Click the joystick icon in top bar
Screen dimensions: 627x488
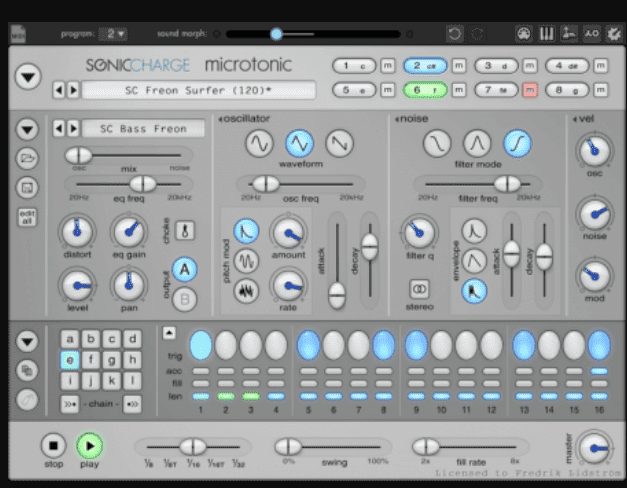569,34
